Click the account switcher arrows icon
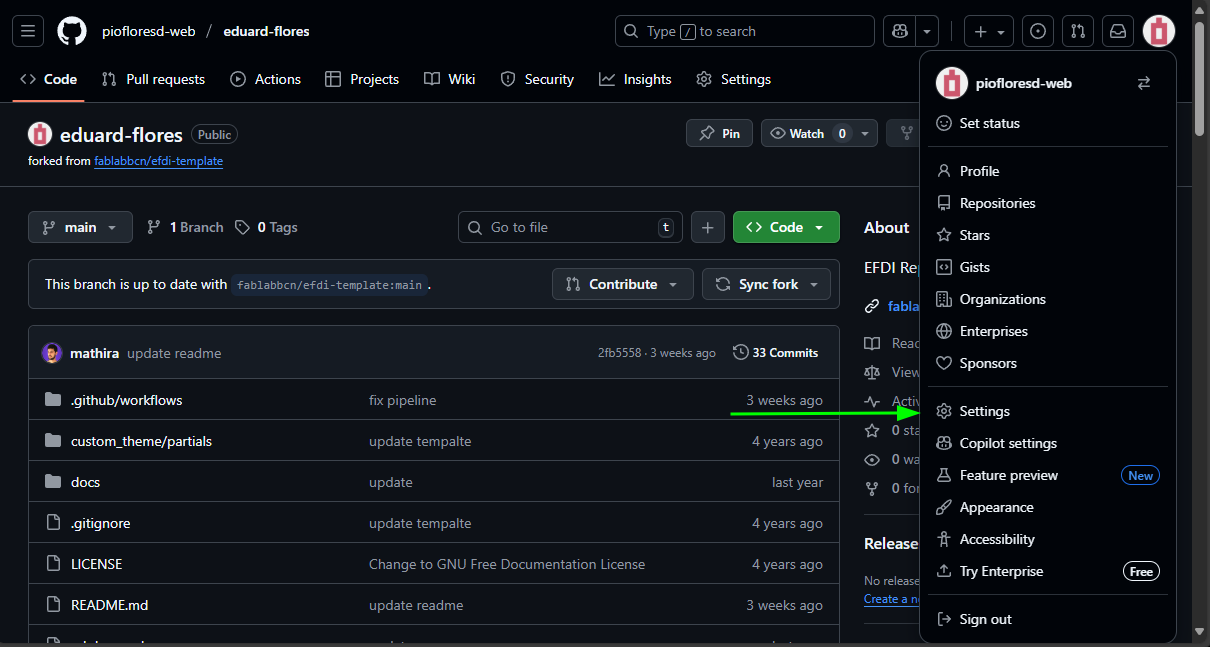 [1144, 83]
